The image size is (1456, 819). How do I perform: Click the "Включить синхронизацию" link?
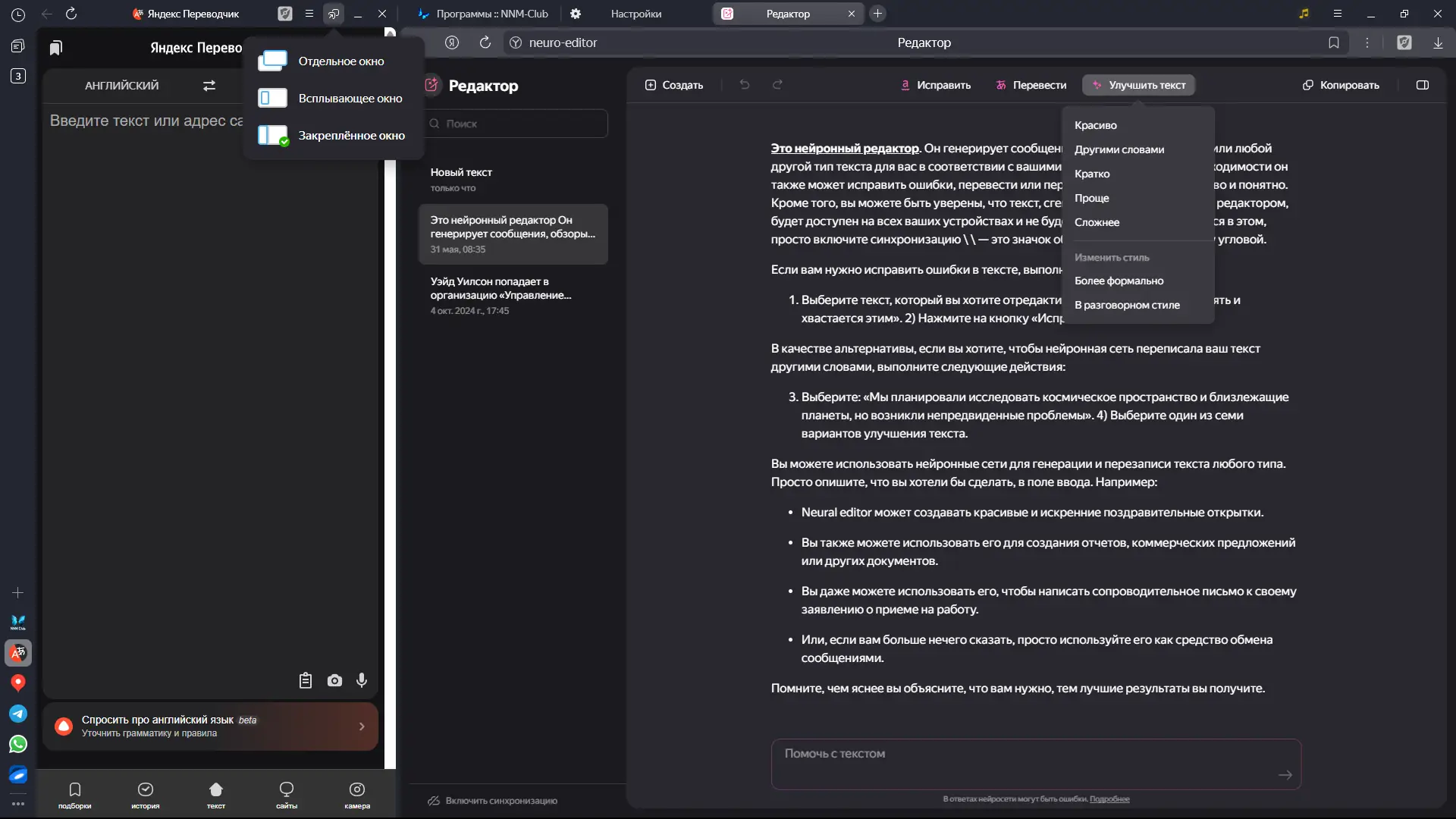[x=500, y=801]
